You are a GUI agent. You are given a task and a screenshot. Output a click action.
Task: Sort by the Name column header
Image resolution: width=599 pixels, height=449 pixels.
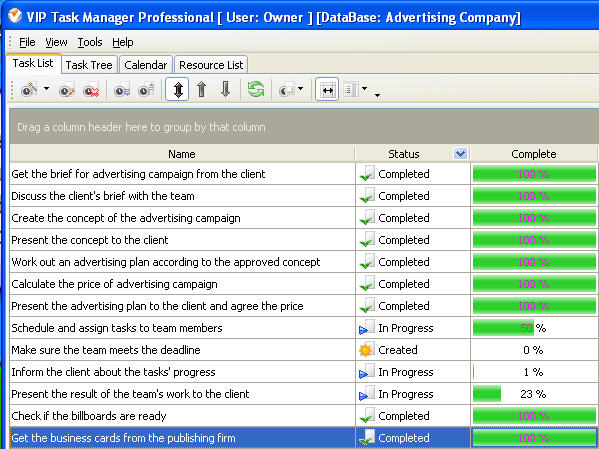coord(182,154)
